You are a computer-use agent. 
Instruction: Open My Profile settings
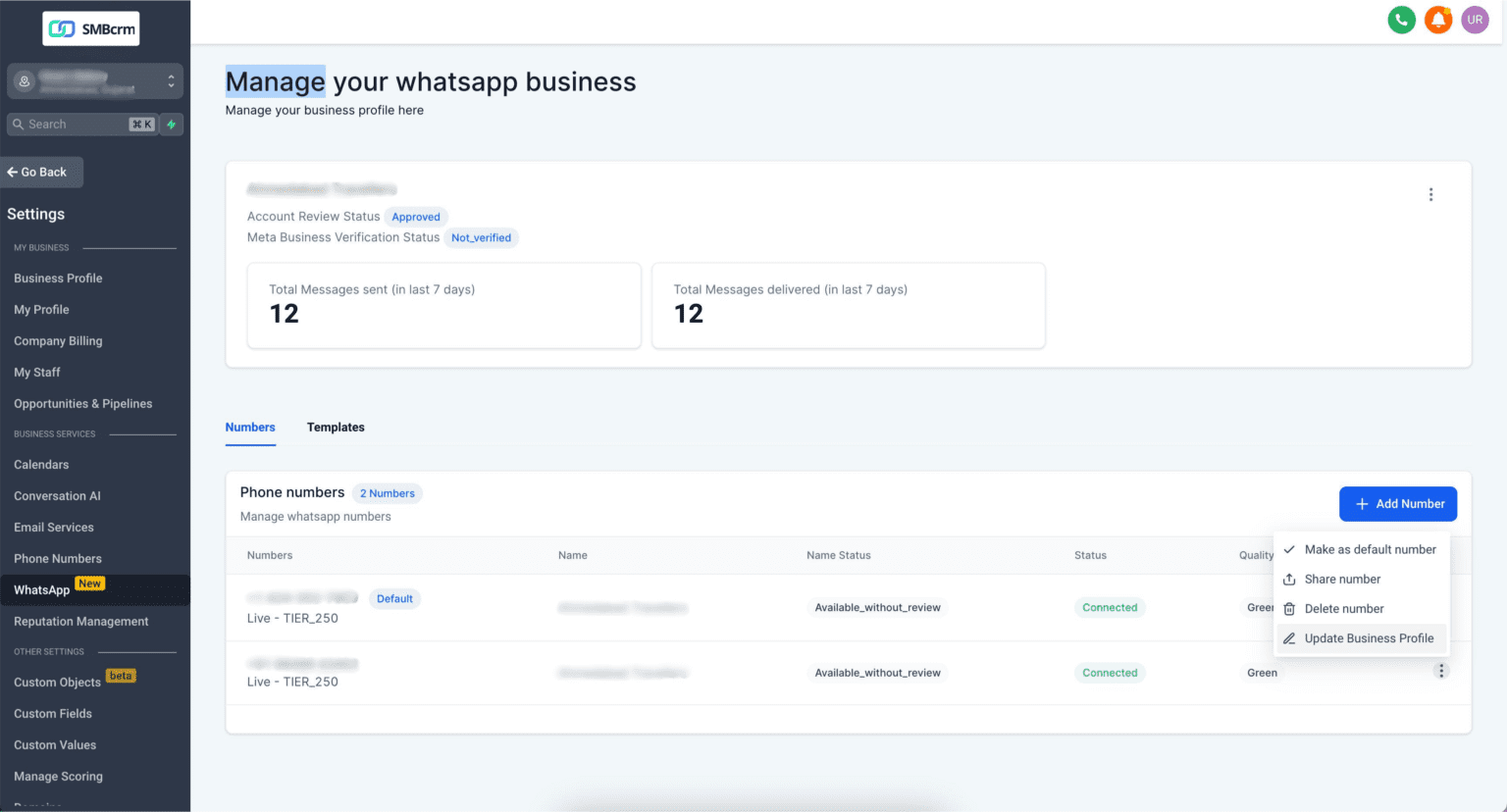(41, 310)
